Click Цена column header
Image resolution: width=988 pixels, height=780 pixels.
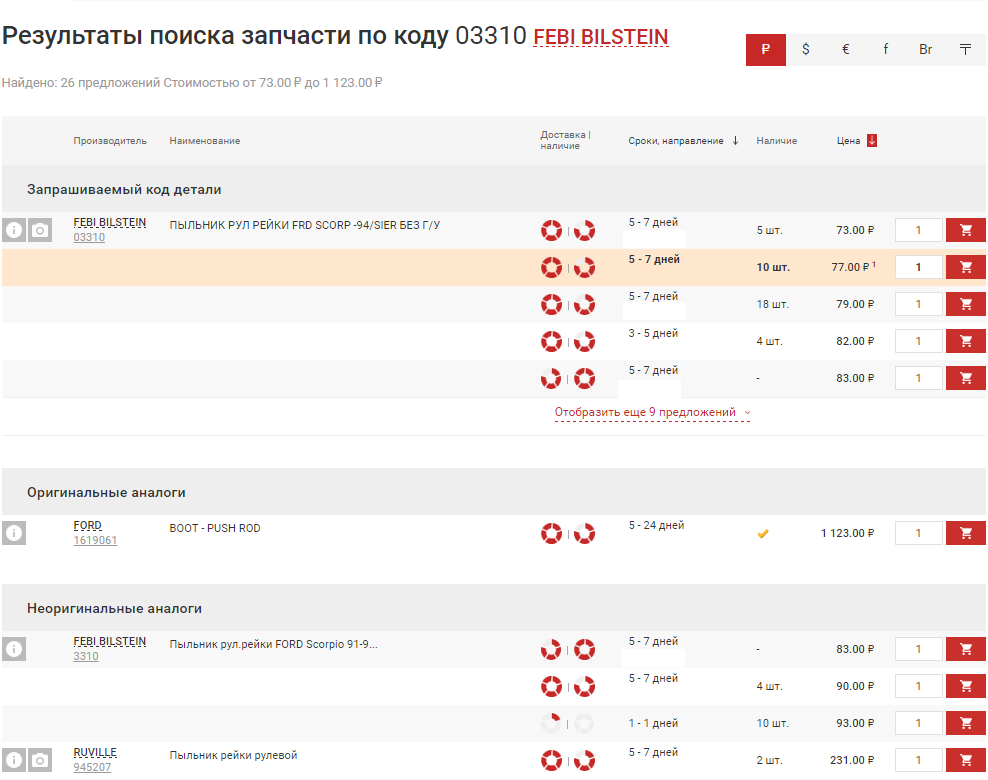pos(848,141)
